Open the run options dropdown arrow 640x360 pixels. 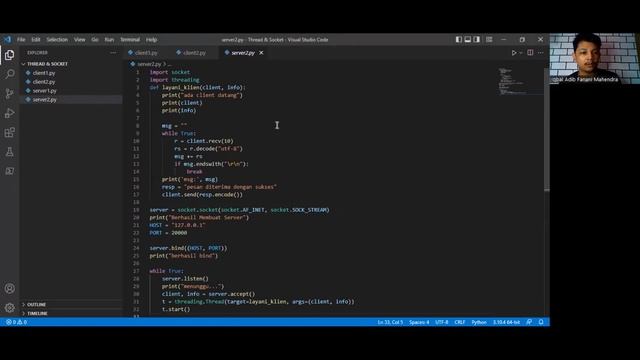521,53
